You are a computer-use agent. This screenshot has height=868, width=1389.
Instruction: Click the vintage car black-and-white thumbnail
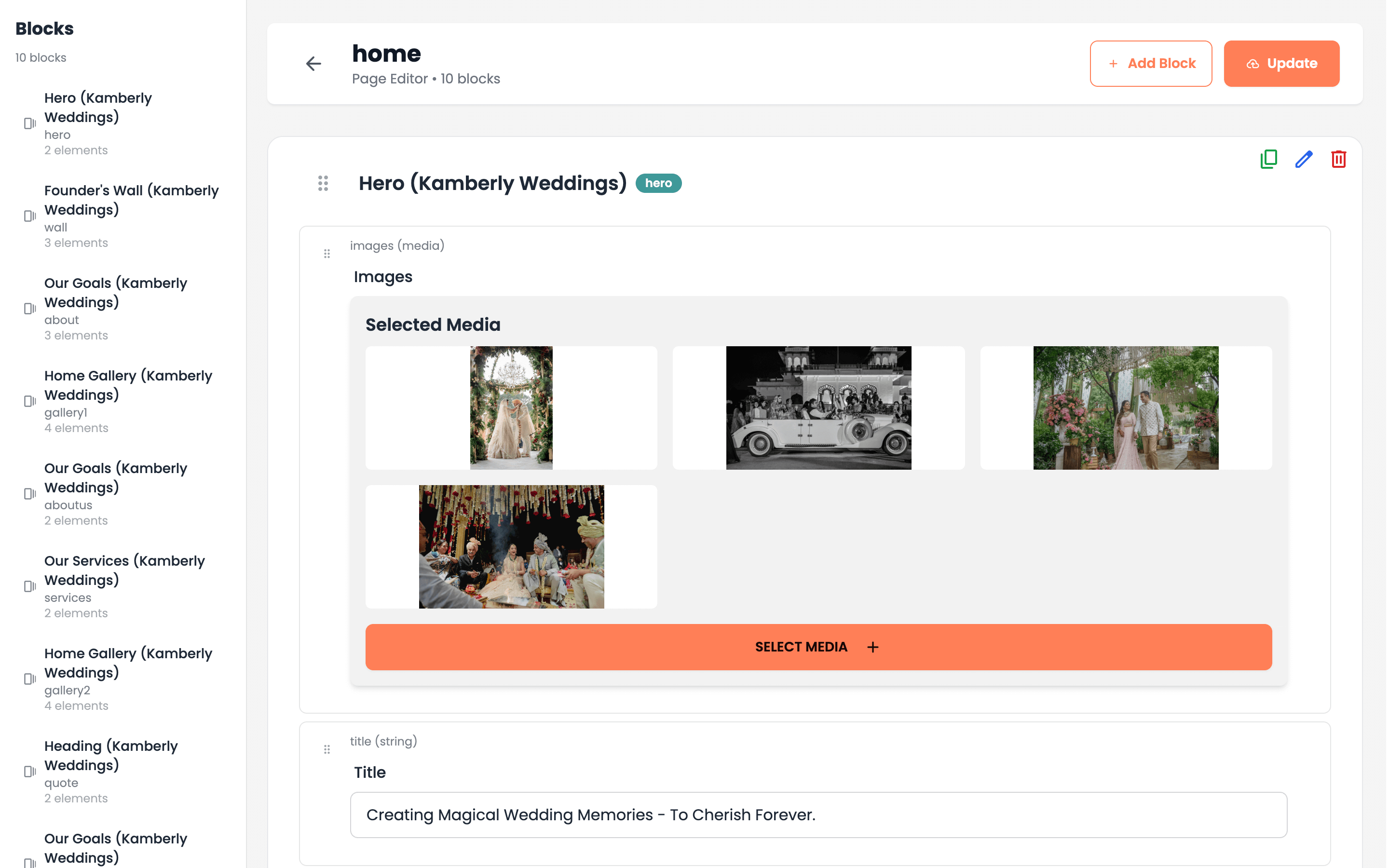818,407
